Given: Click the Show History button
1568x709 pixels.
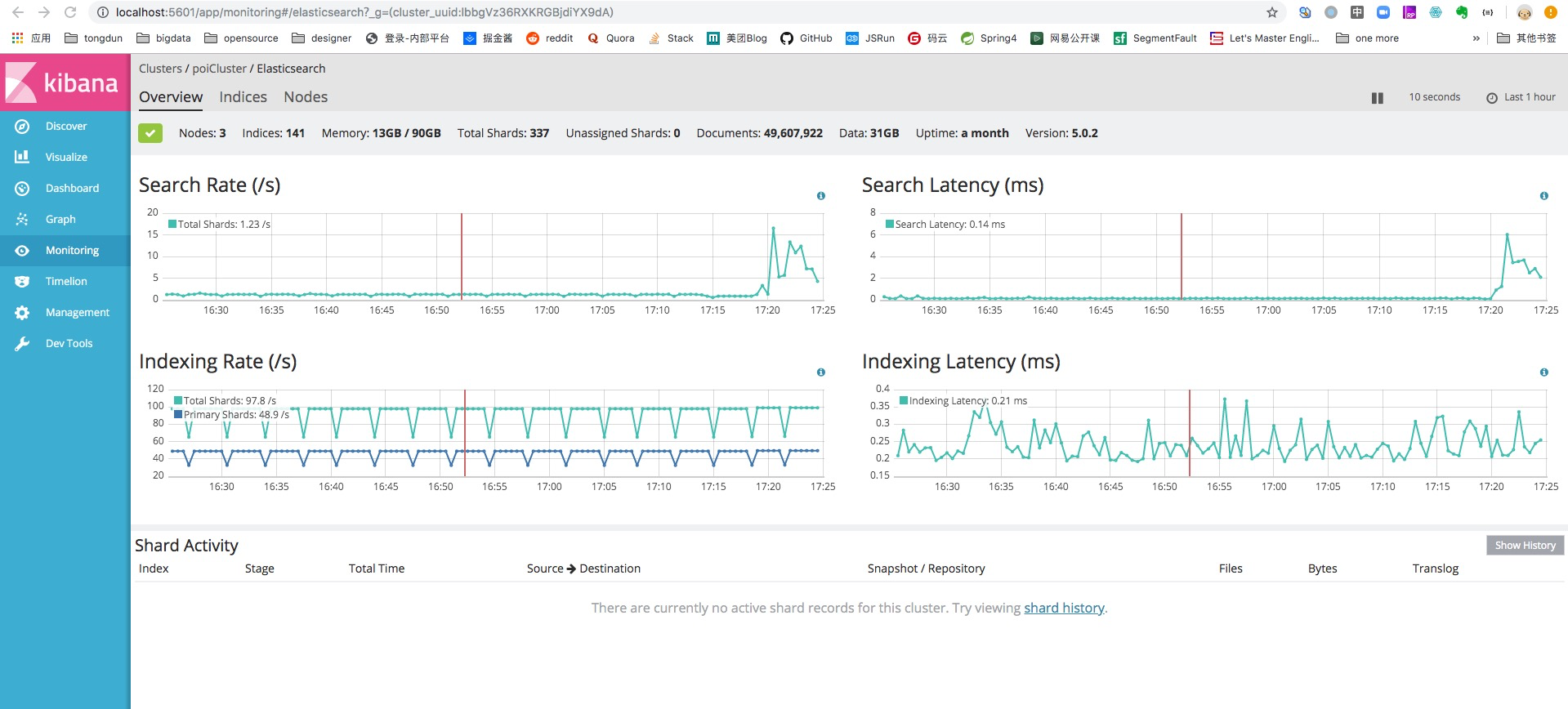Looking at the screenshot, I should point(1525,546).
